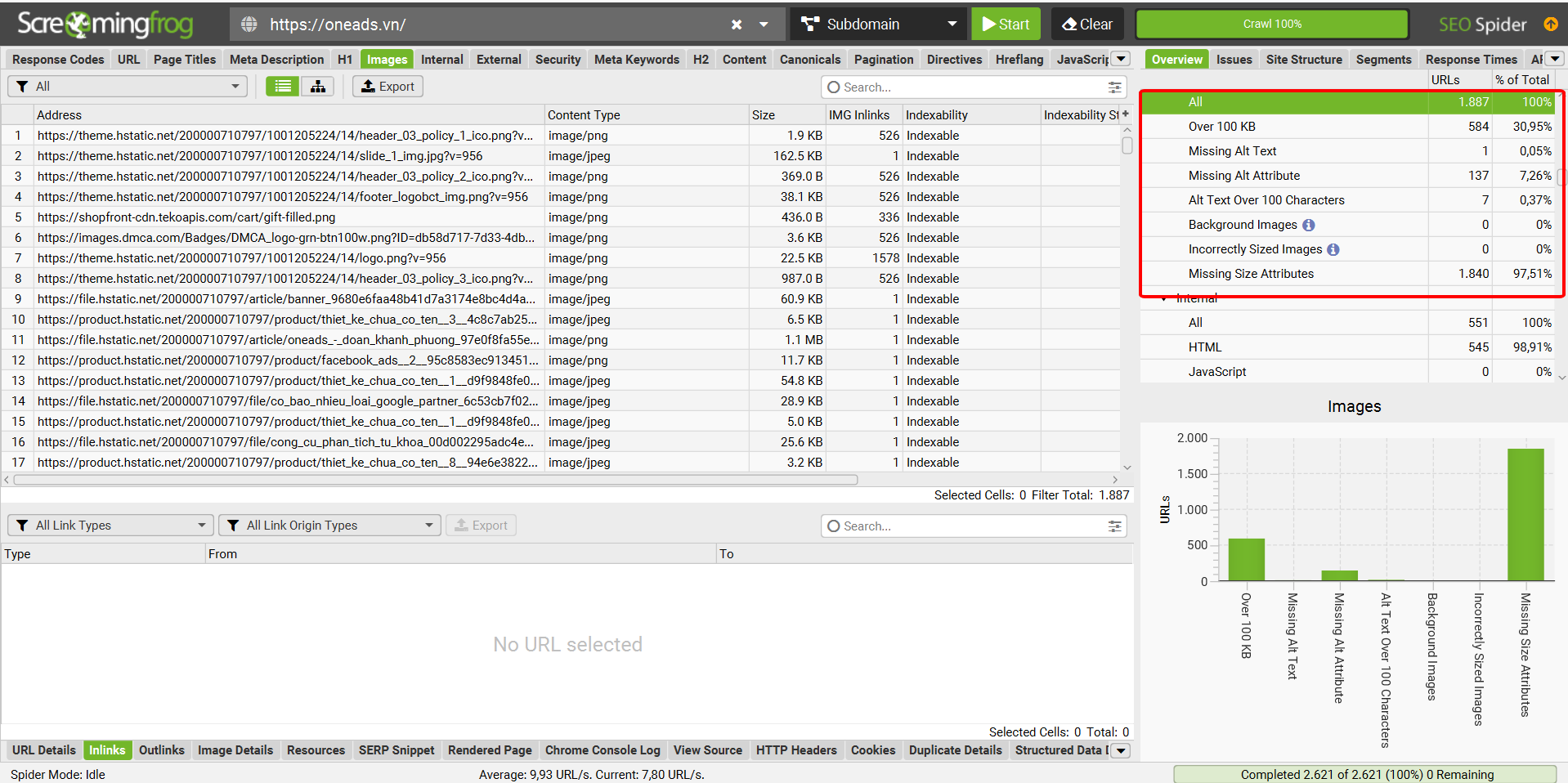
Task: Open the All Link Origin Types dropdown
Action: coord(329,526)
